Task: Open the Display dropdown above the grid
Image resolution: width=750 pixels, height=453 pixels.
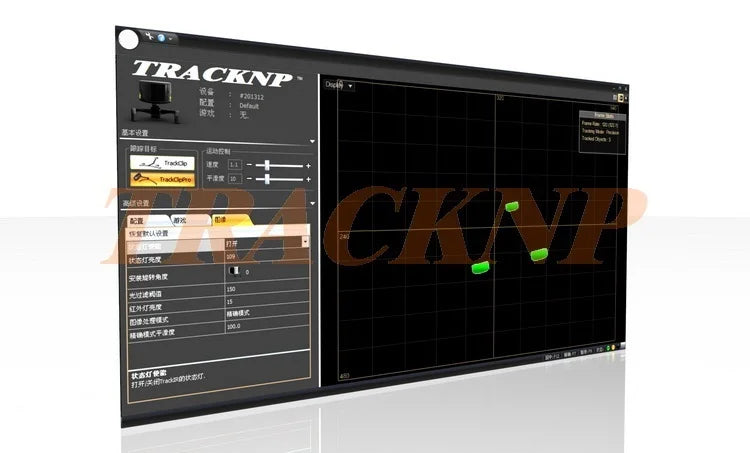Action: pyautogui.click(x=340, y=85)
